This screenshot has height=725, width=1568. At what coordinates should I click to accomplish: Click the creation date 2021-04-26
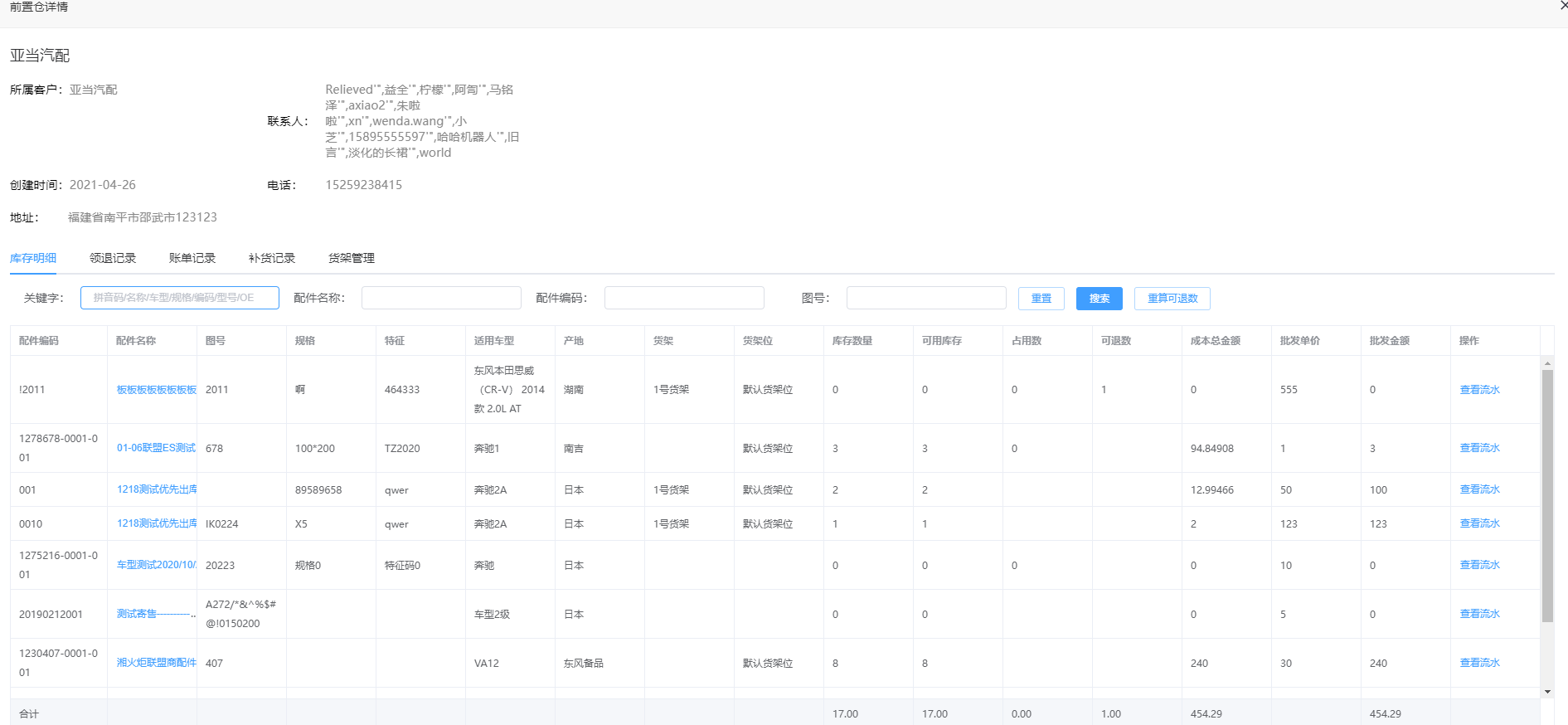click(x=103, y=185)
